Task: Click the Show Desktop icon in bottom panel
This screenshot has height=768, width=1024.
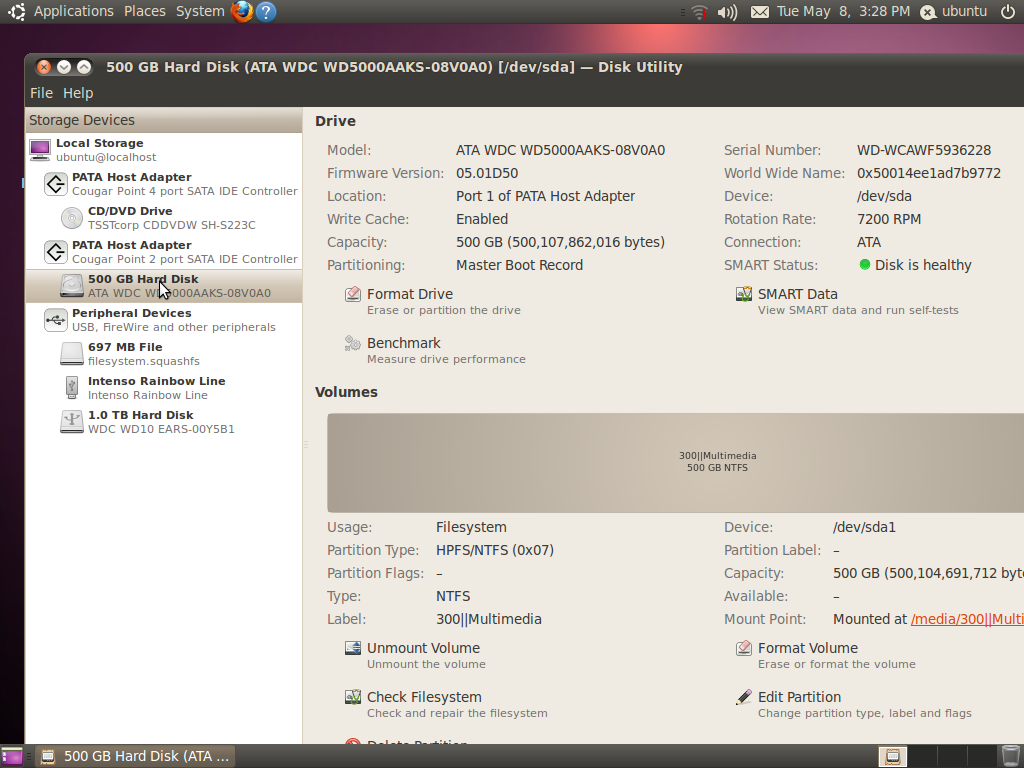Action: 12,756
